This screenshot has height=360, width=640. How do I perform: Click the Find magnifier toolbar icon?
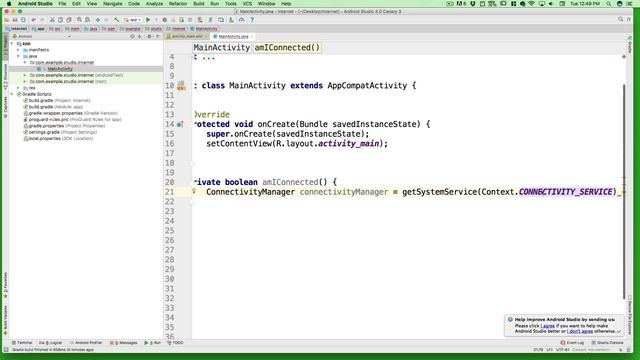coord(80,20)
